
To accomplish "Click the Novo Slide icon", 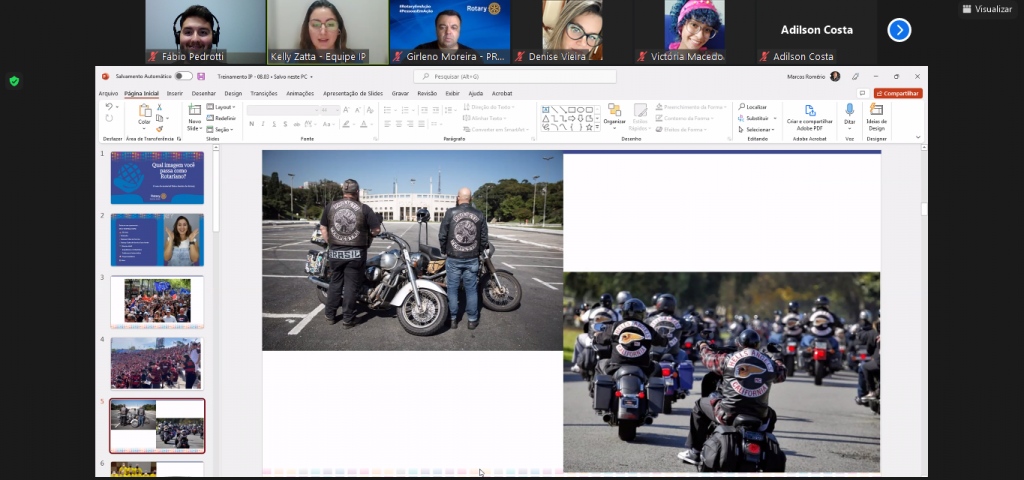I will [195, 112].
